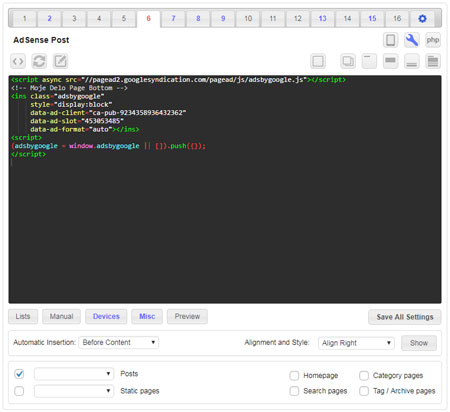Click the Show button
This screenshot has height=412, width=450.
(x=419, y=343)
